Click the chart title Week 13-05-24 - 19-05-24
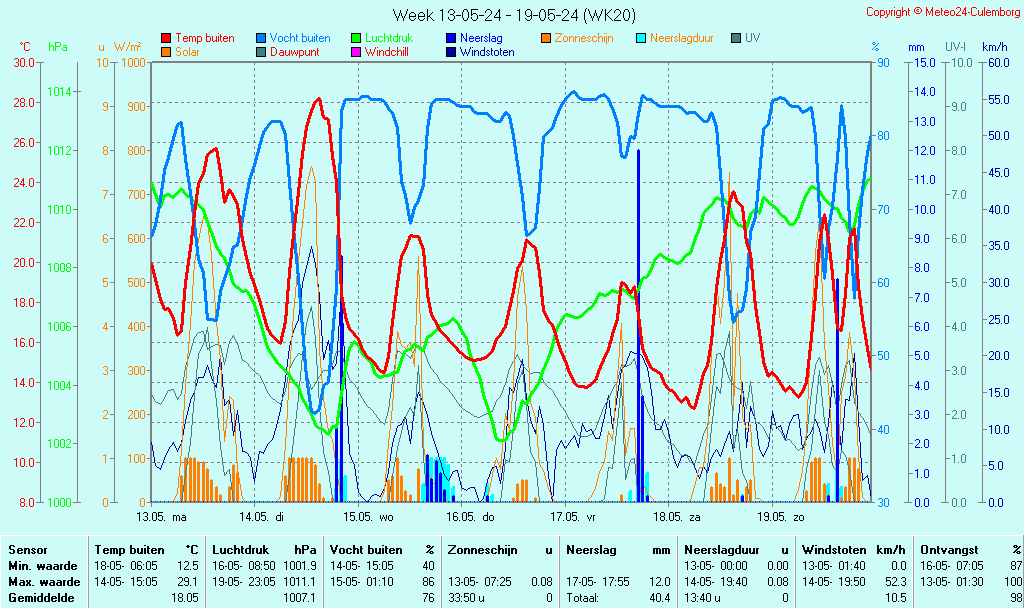The width and height of the screenshot is (1026, 608). pos(513,14)
